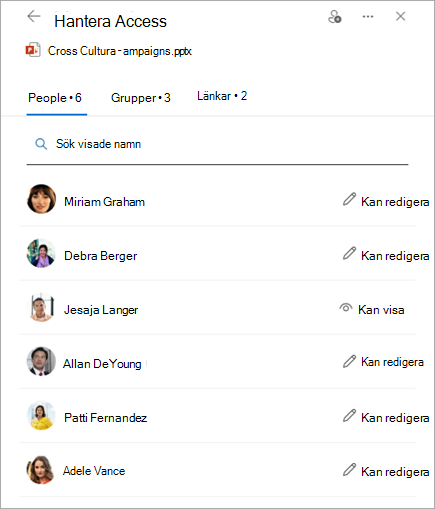Image resolution: width=435 pixels, height=509 pixels.
Task: Switch to the Länkar tab
Action: (222, 96)
